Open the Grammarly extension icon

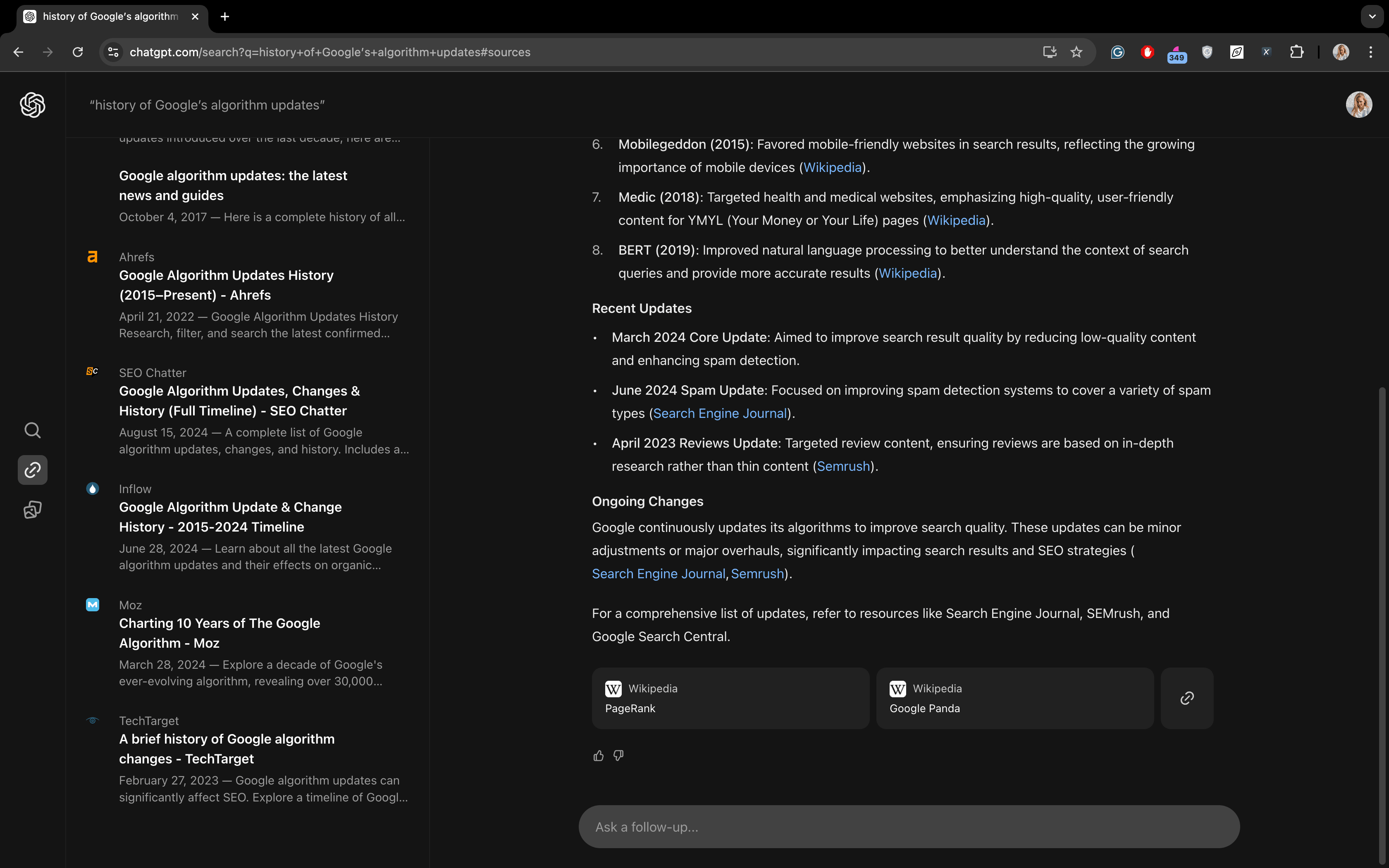tap(1117, 52)
